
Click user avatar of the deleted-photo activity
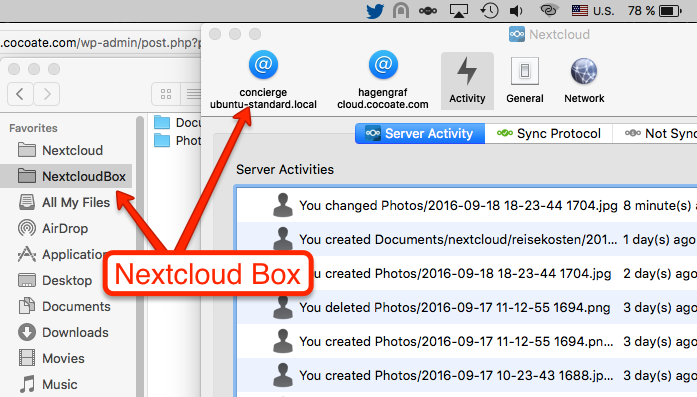(x=283, y=307)
